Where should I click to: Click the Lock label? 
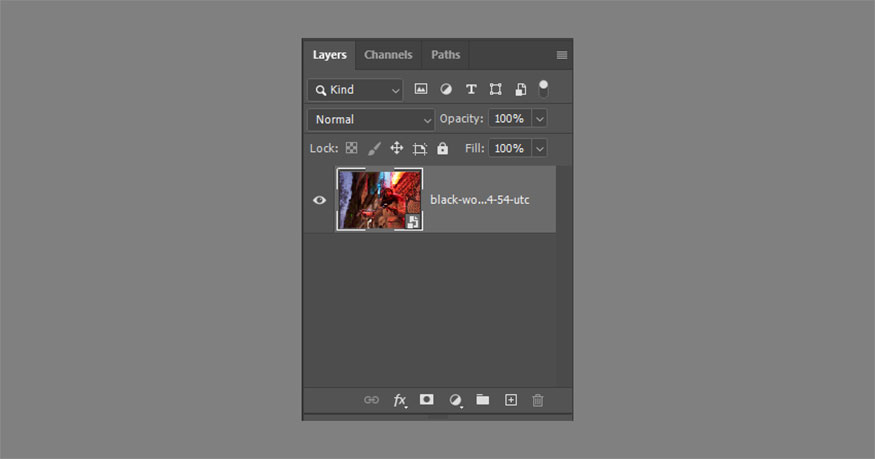[x=324, y=148]
